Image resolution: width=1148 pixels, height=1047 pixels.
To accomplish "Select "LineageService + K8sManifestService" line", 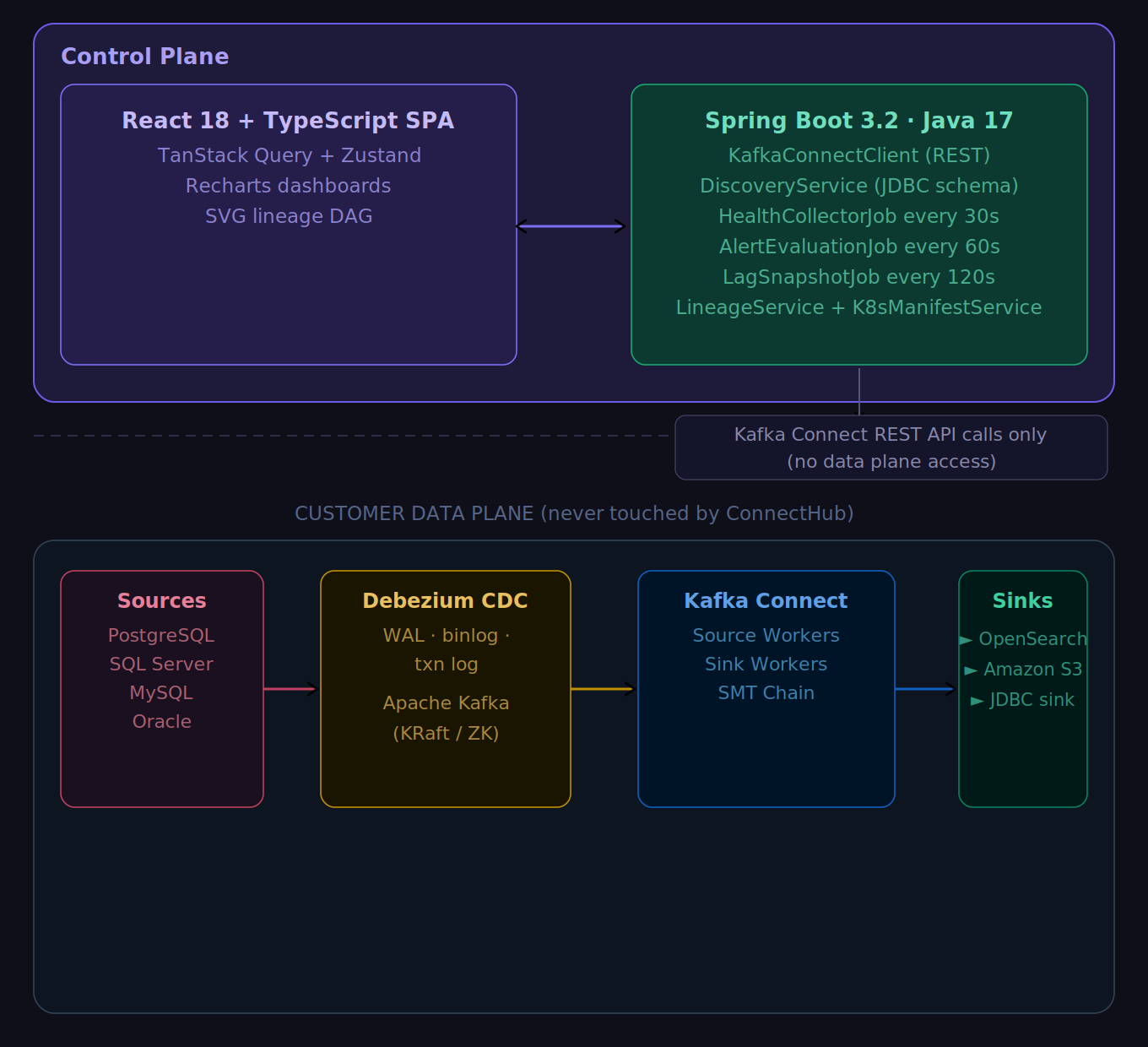I will coord(859,307).
